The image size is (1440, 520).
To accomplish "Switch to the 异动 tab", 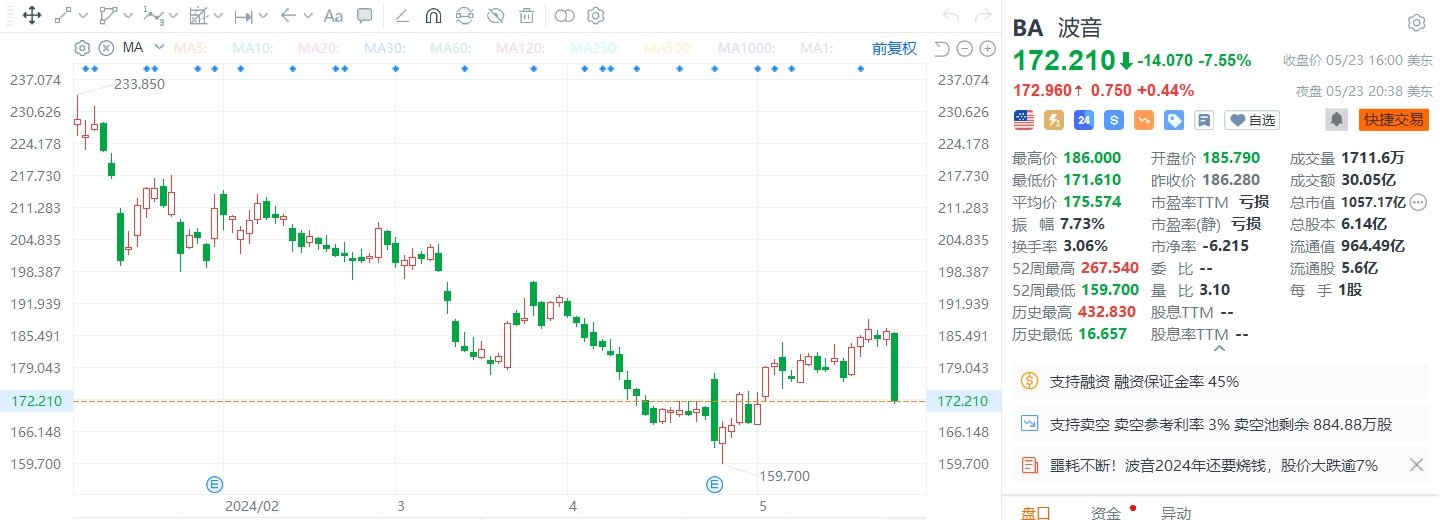I will [1176, 513].
